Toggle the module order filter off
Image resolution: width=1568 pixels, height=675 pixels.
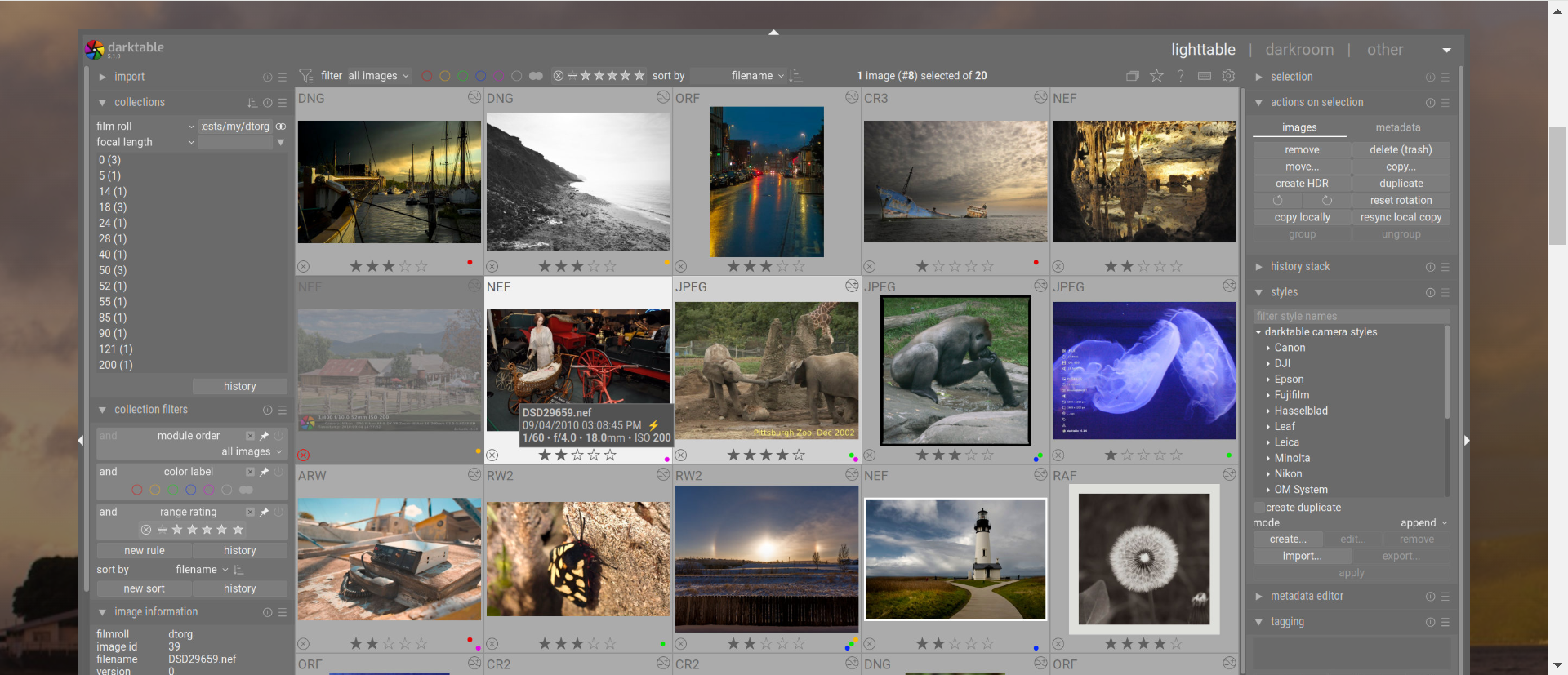[278, 436]
